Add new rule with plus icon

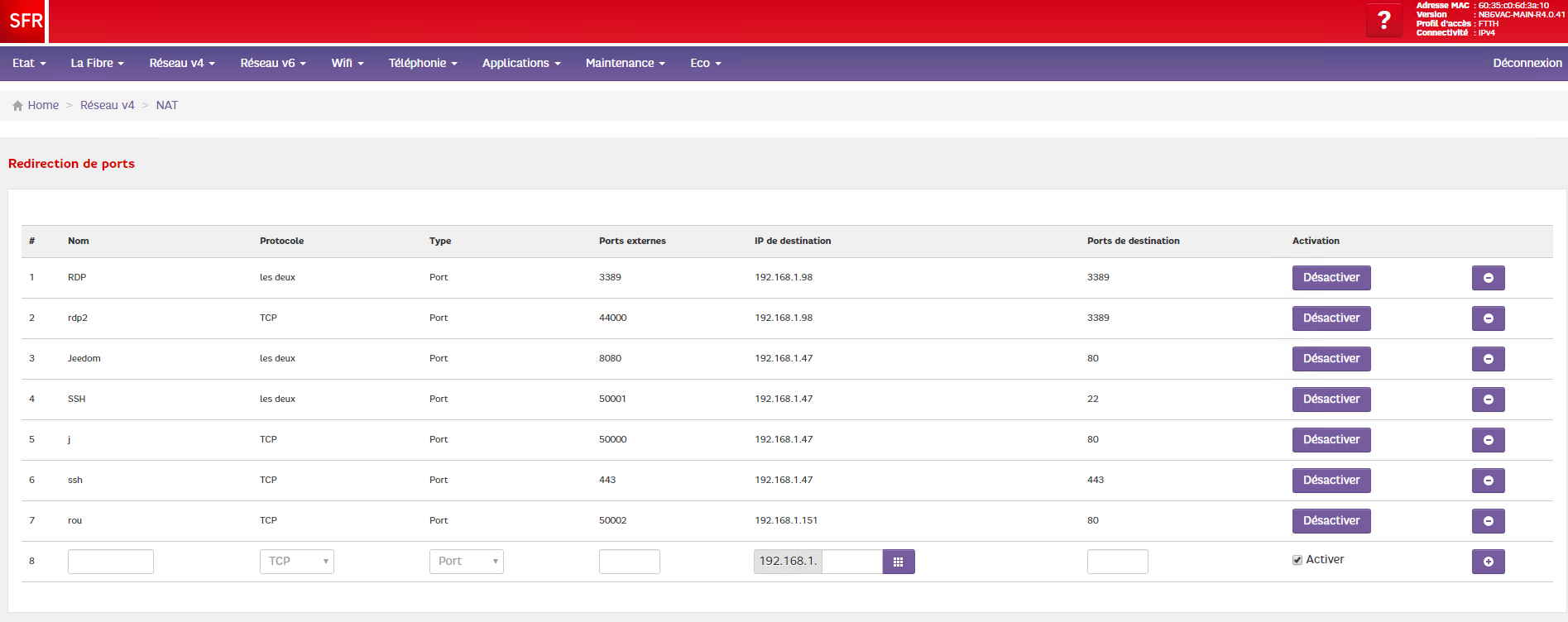tap(1488, 562)
